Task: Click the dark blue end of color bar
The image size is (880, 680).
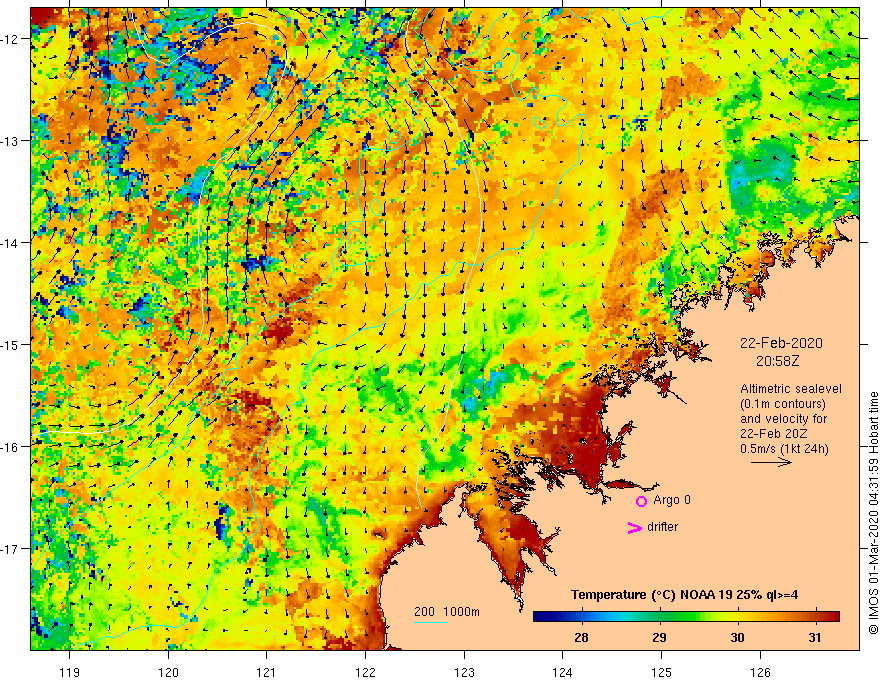Action: click(537, 617)
